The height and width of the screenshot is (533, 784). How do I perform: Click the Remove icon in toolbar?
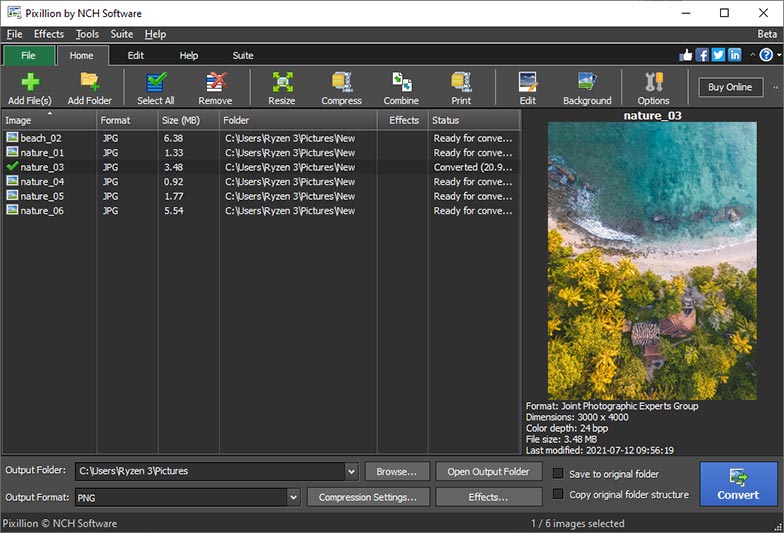[215, 87]
